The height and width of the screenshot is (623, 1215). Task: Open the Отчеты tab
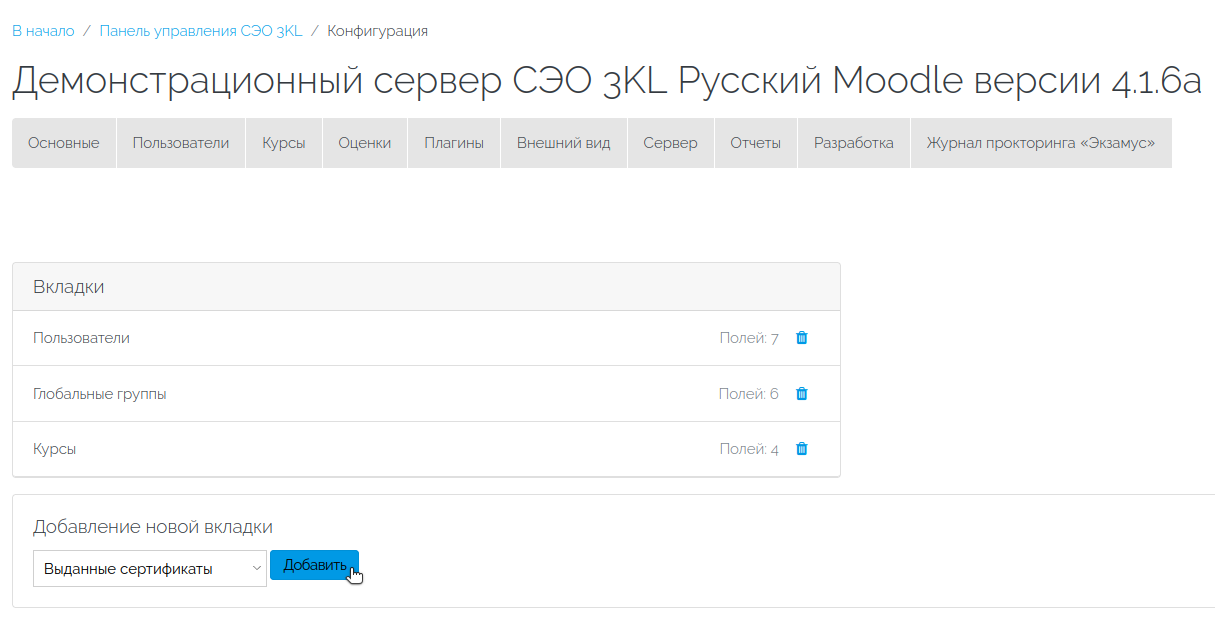point(755,143)
